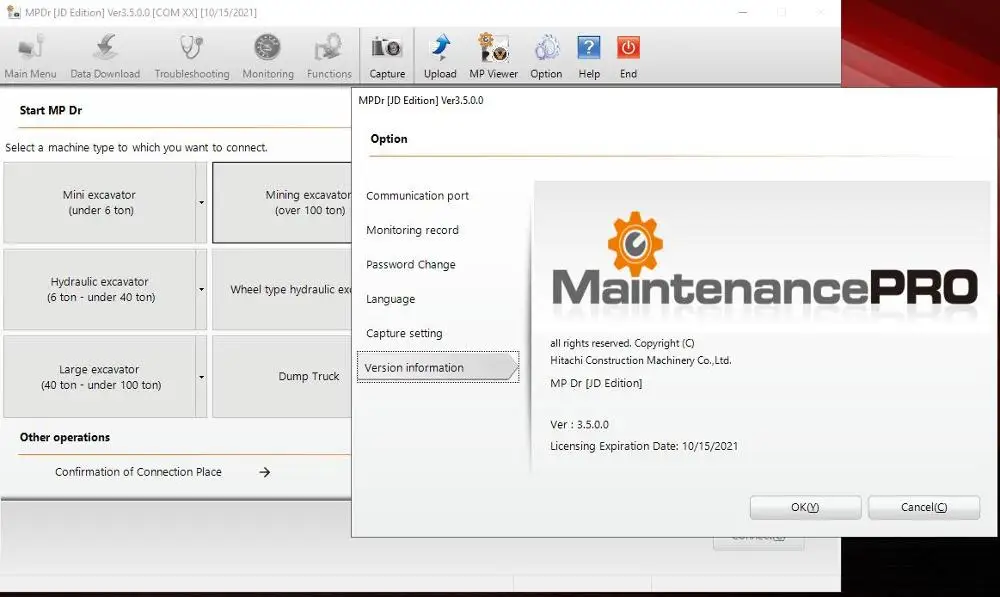The image size is (1000, 597).
Task: Open Password Change option
Action: tap(411, 265)
